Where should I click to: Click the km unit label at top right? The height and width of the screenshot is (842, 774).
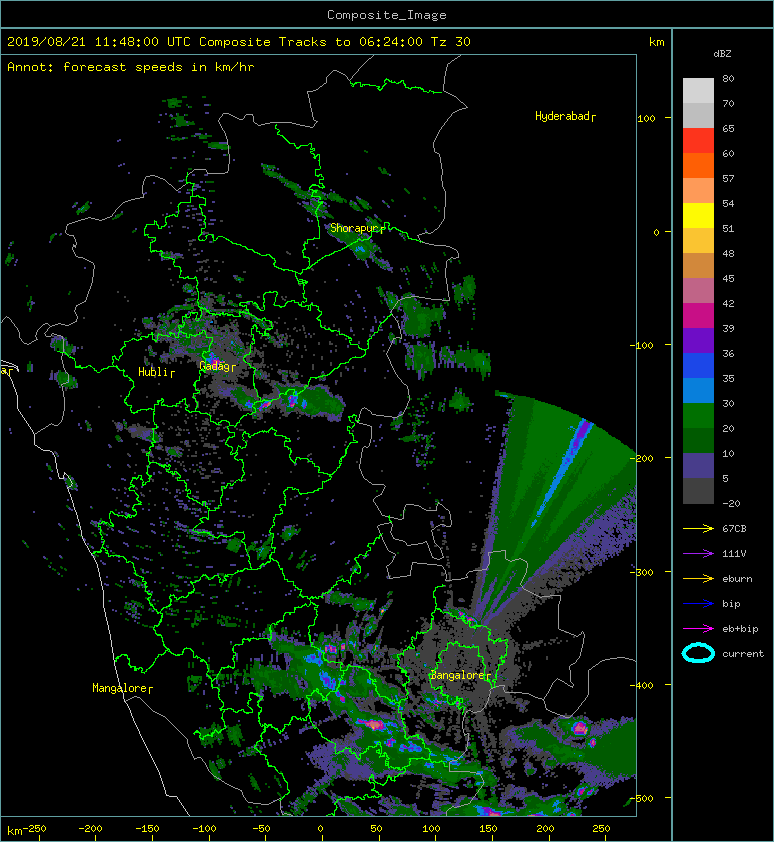pyautogui.click(x=657, y=42)
